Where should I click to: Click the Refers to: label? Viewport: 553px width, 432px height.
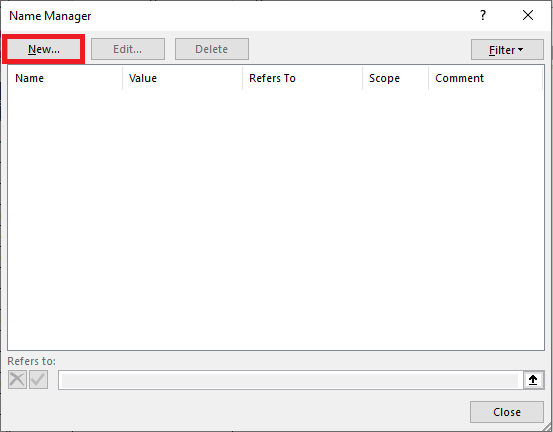click(x=31, y=361)
